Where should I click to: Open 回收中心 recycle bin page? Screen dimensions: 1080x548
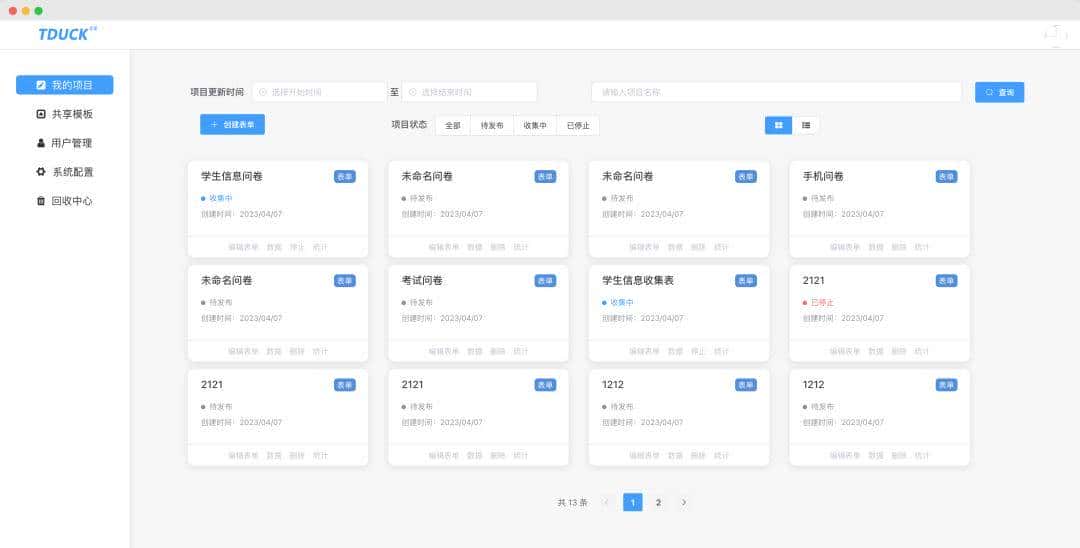pyautogui.click(x=65, y=201)
